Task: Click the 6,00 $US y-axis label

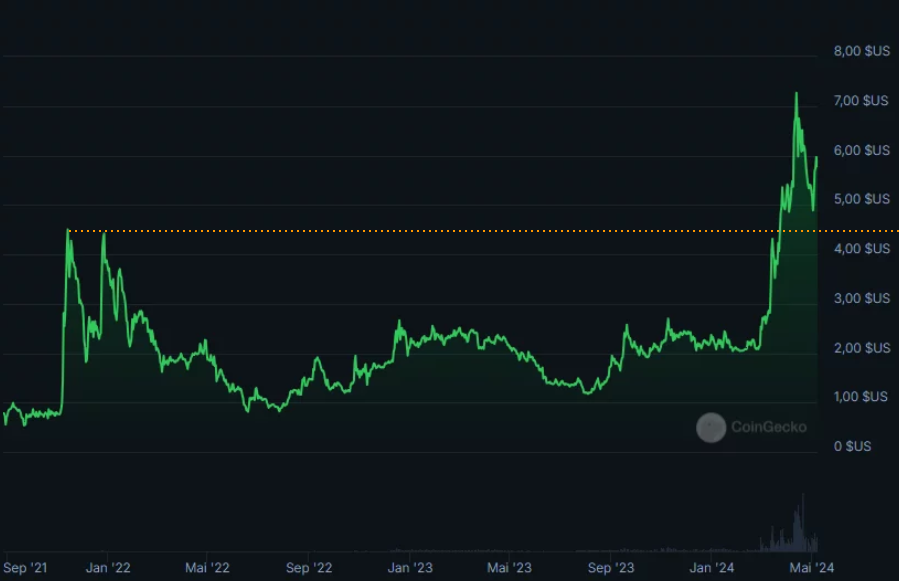Action: click(x=861, y=150)
